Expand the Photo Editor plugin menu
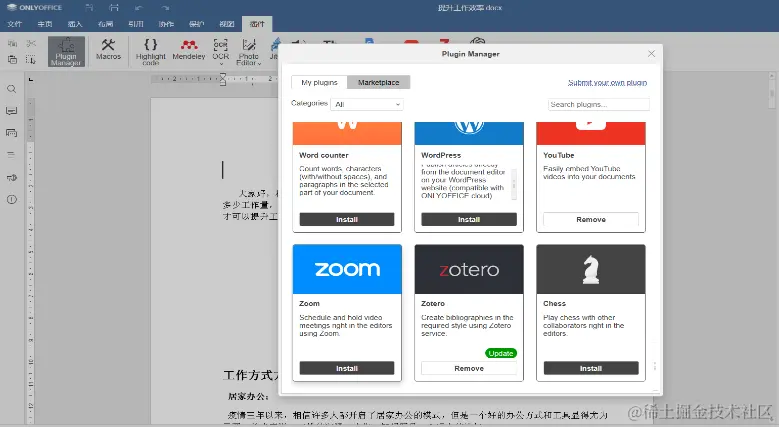779x427 pixels. click(x=248, y=51)
